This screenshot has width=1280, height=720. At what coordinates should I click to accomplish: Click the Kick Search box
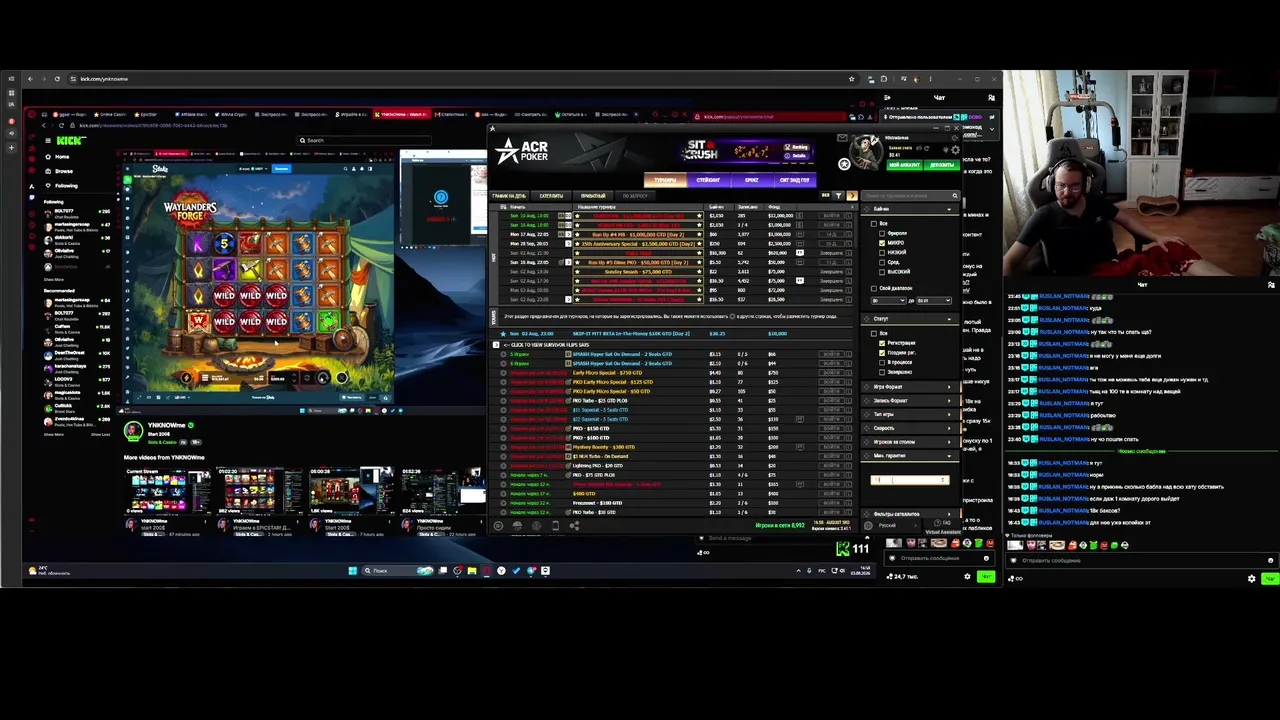[365, 141]
